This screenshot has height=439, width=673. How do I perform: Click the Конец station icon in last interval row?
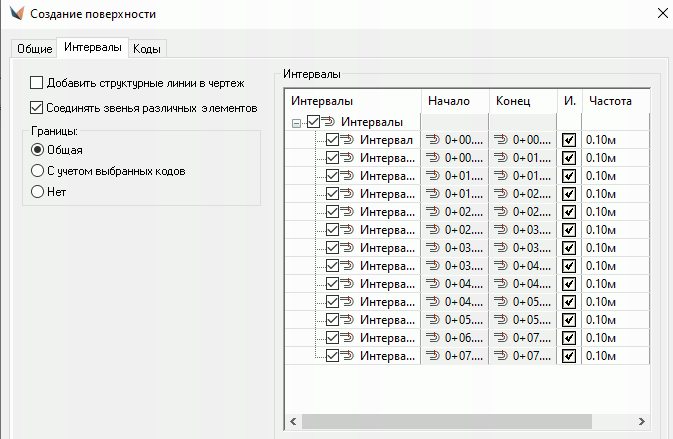tap(500, 356)
